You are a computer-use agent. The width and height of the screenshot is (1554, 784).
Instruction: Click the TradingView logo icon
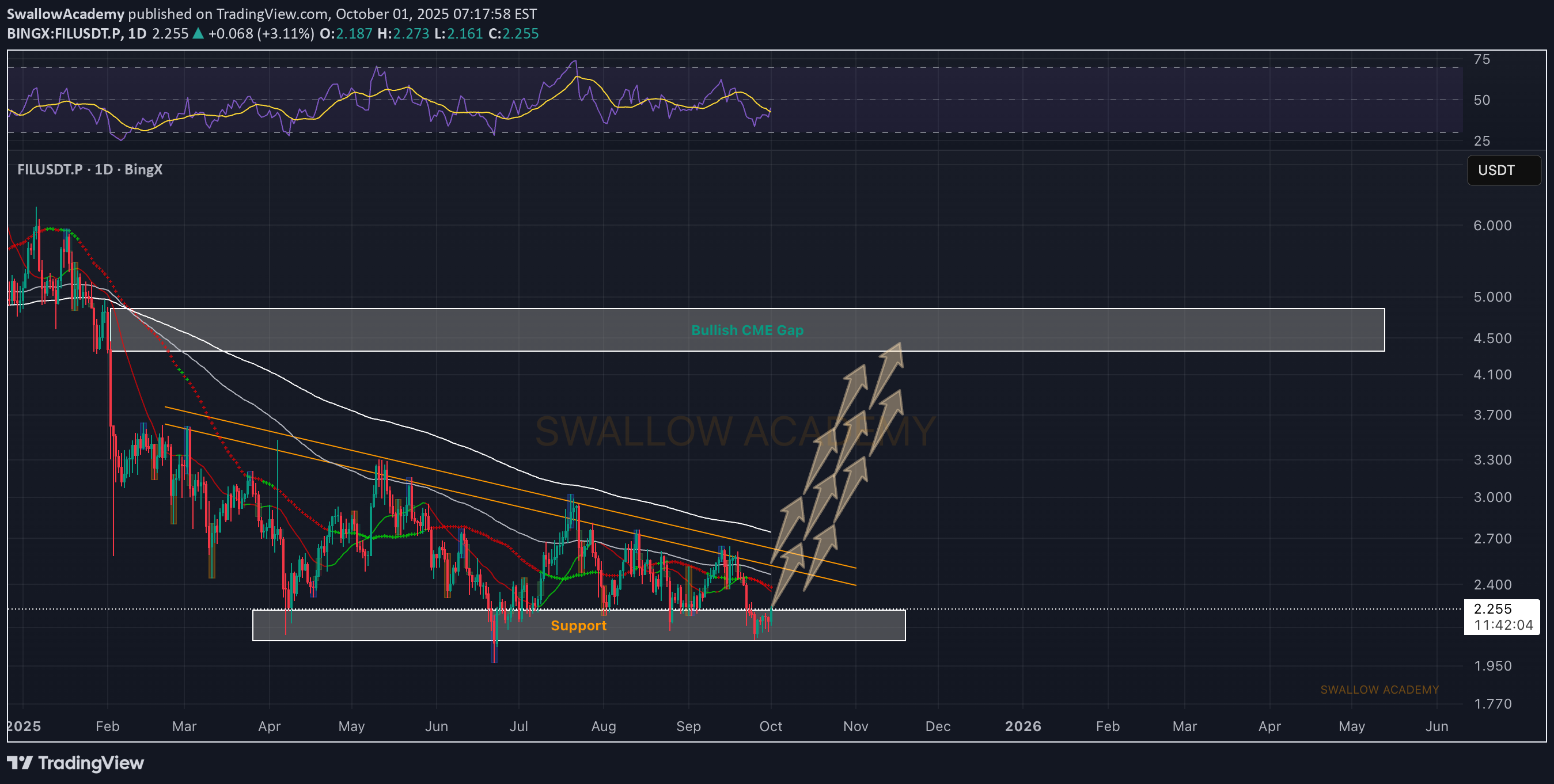pos(20,763)
